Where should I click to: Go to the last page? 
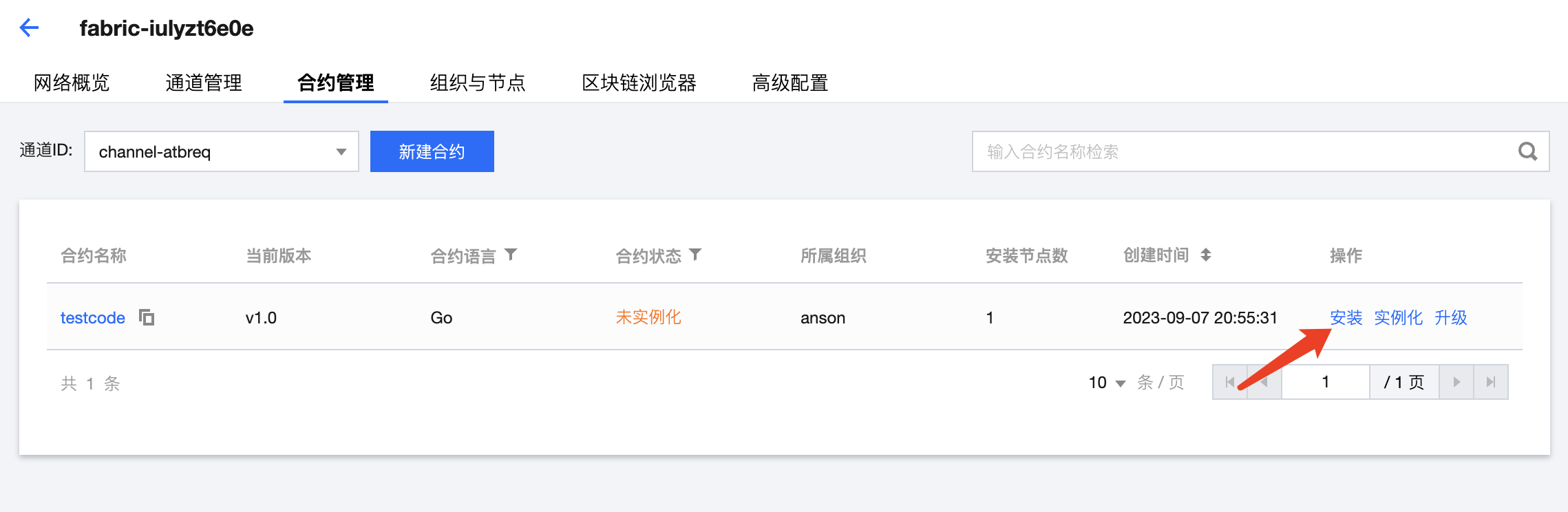1491,382
